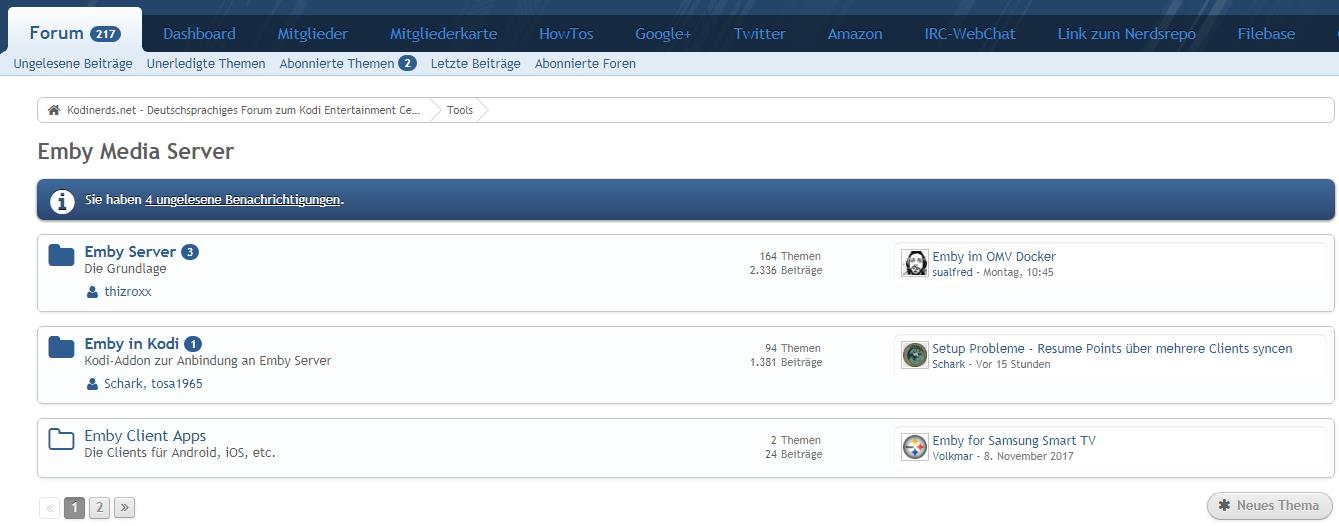The height and width of the screenshot is (526, 1339).
Task: Open thread Emby for Samsung Smart TV
Action: 1014,441
